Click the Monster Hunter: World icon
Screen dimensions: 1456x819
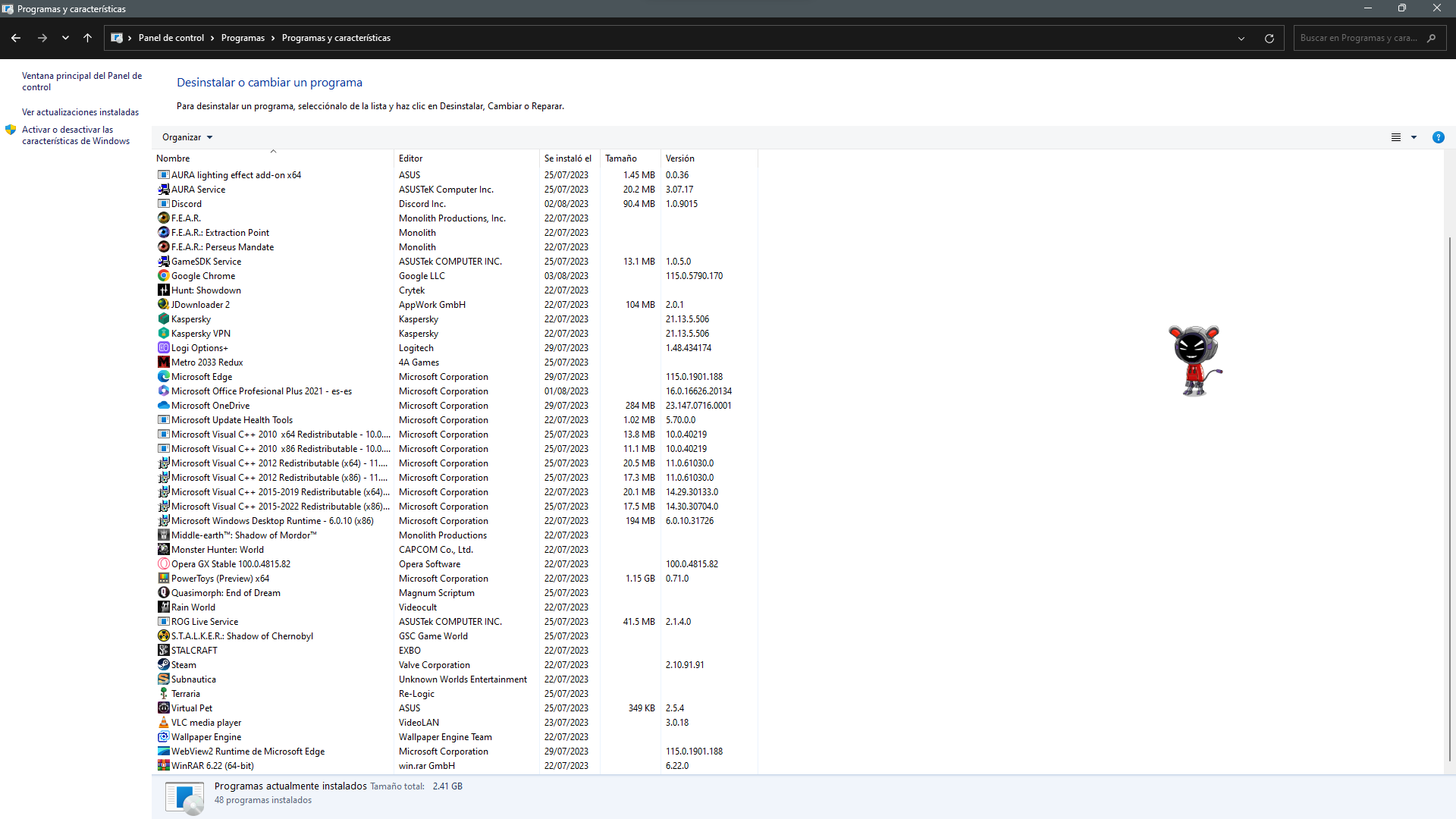163,549
